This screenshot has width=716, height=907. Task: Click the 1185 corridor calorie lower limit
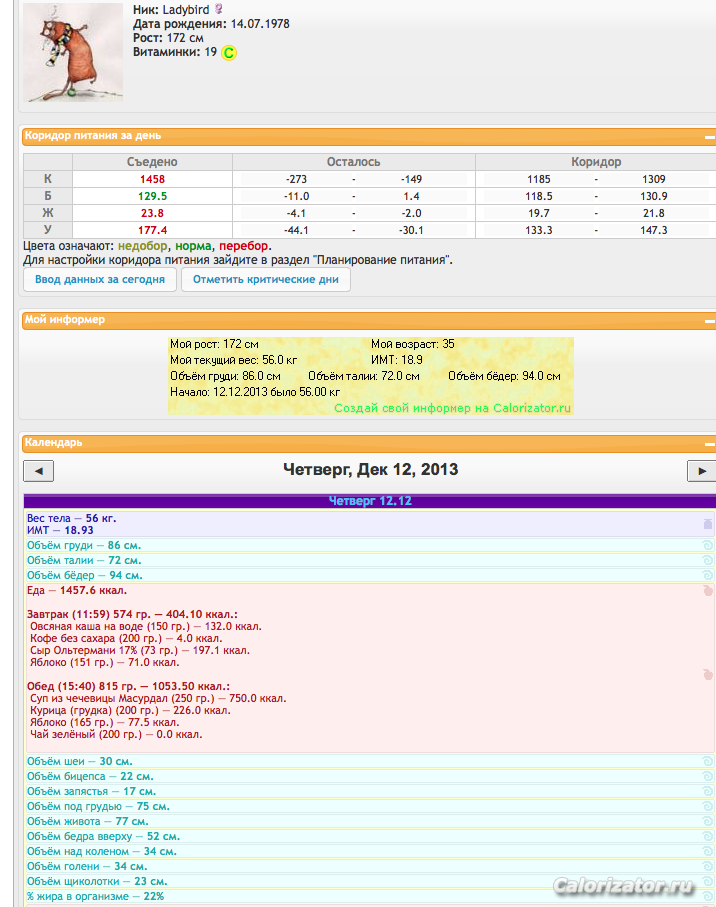point(538,179)
